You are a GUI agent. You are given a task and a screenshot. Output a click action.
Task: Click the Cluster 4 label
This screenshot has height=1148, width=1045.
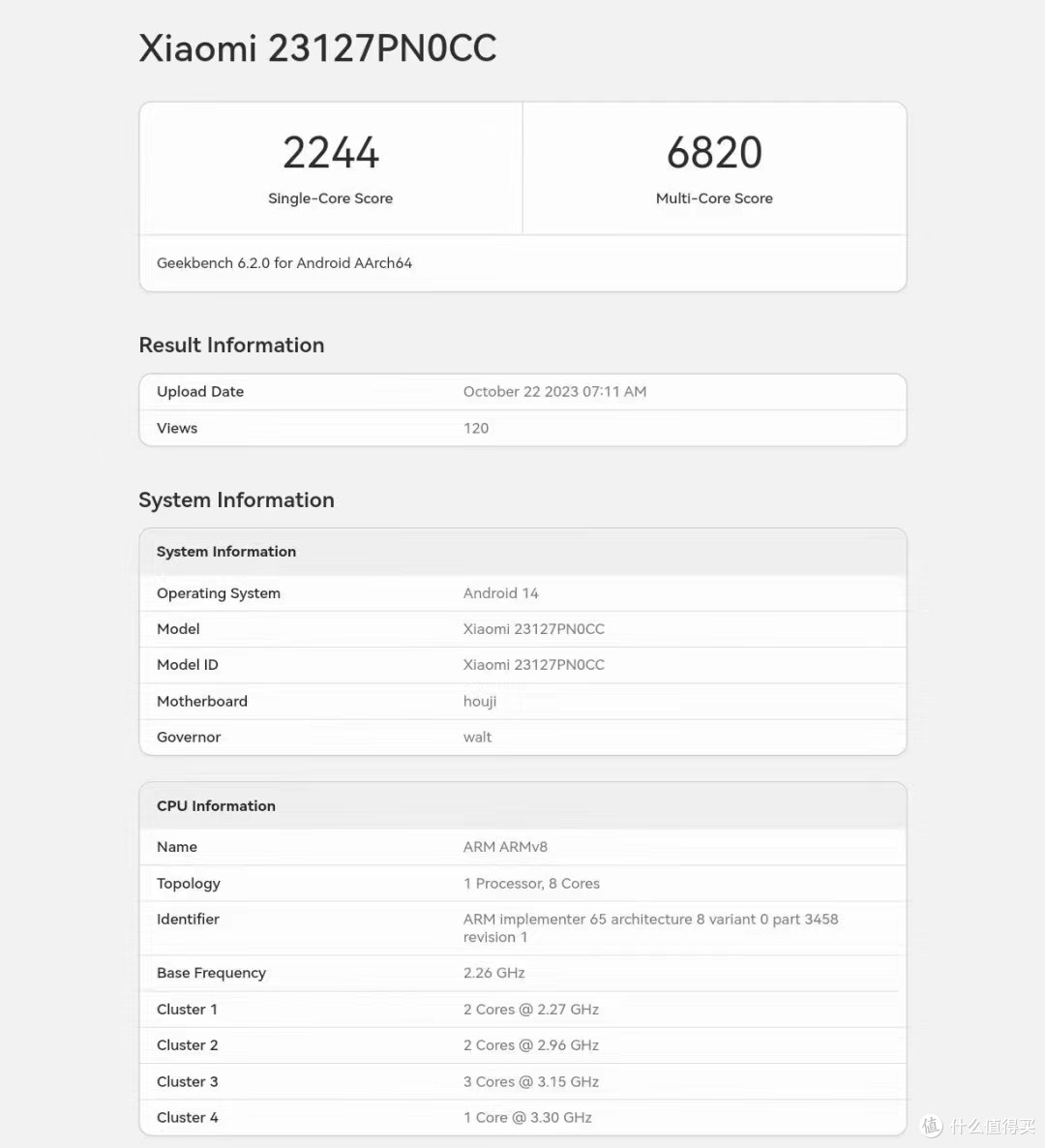click(x=188, y=1118)
